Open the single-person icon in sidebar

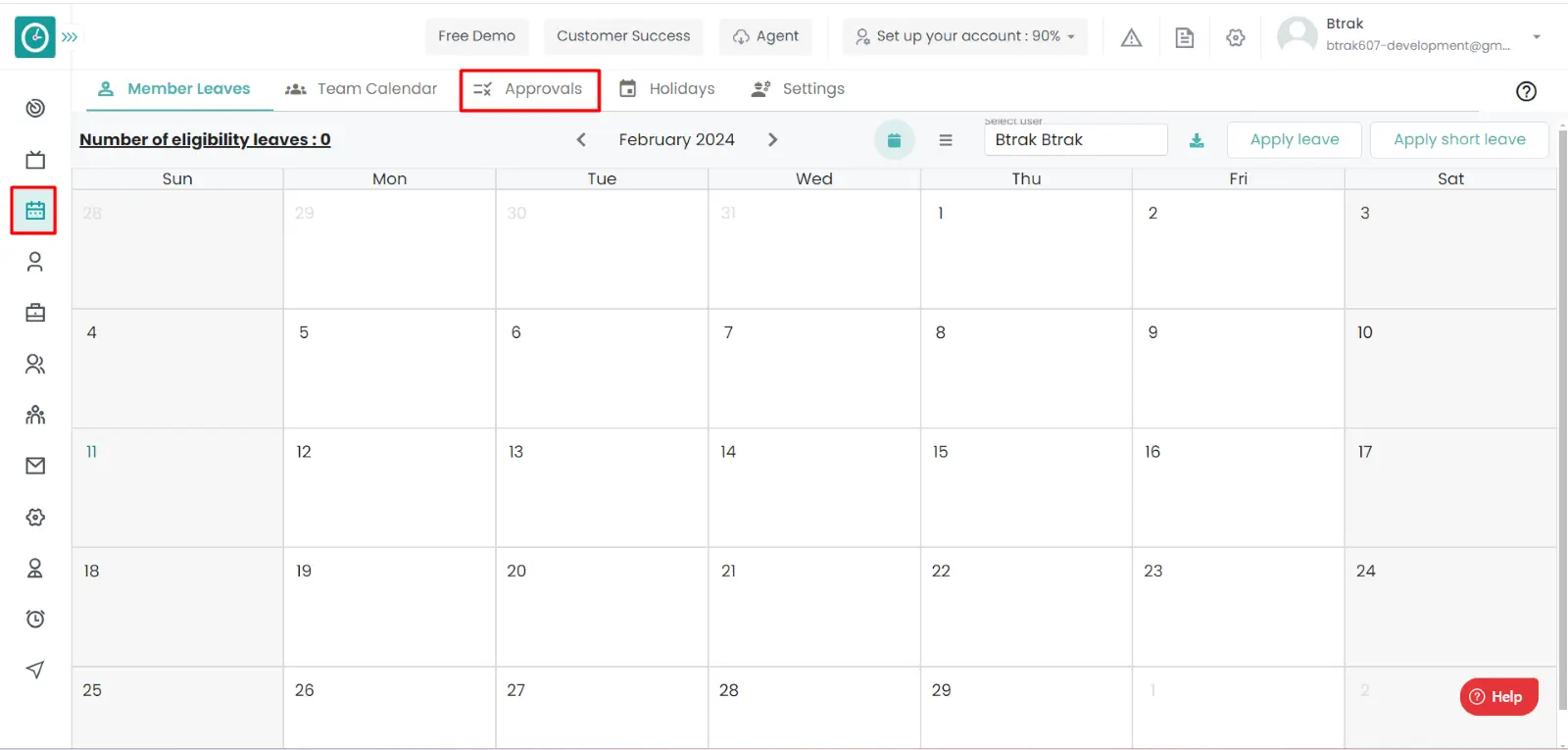coord(35,262)
